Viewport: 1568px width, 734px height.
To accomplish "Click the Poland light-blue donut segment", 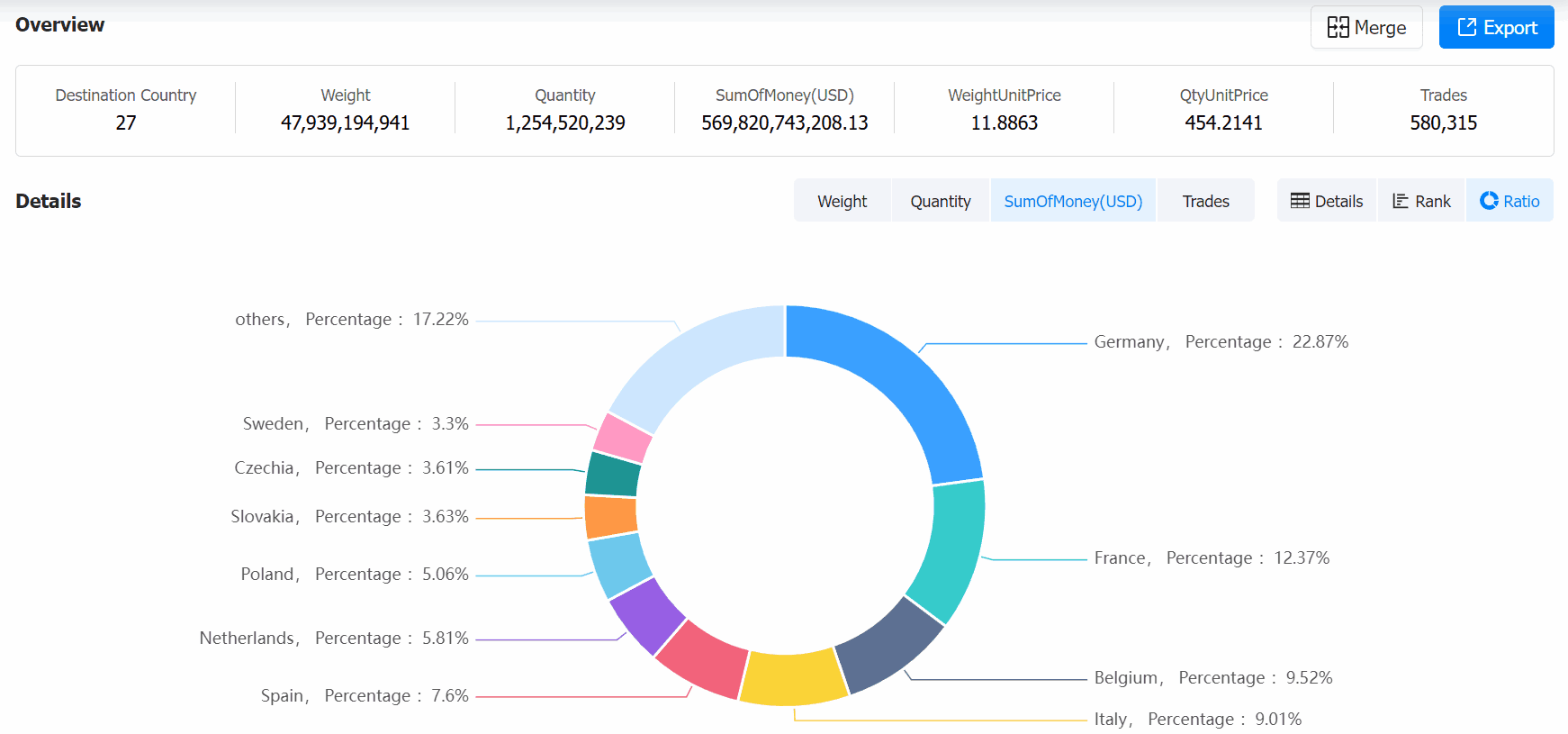I will point(620,565).
